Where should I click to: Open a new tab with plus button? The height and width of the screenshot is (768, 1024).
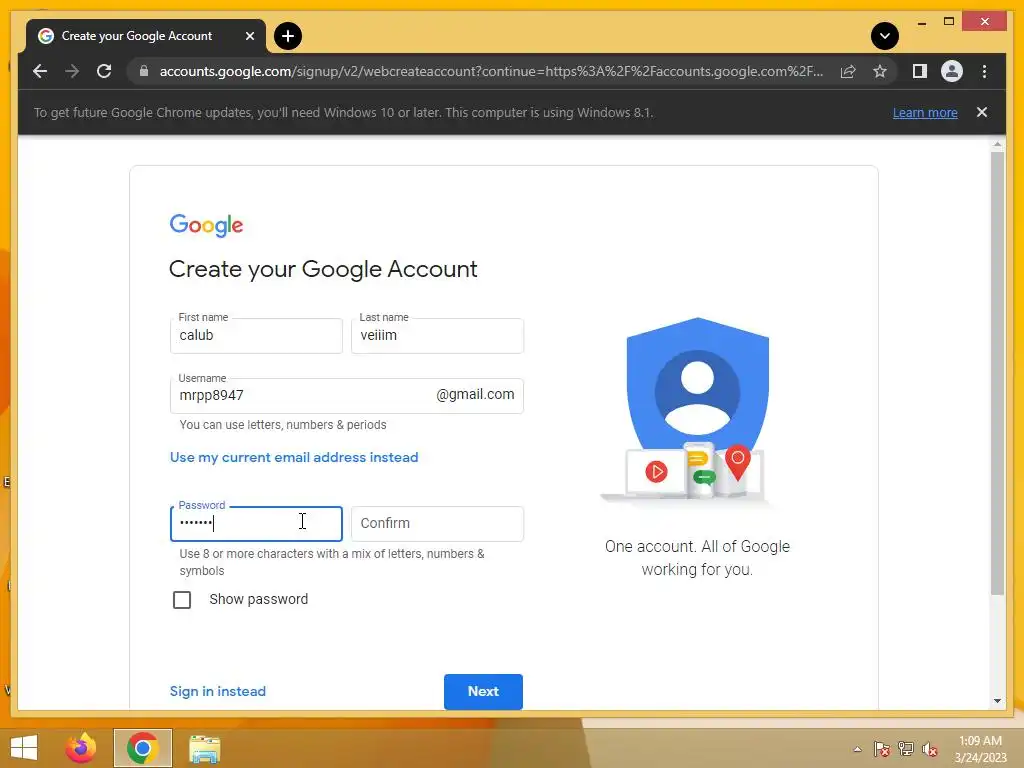pyautogui.click(x=288, y=36)
